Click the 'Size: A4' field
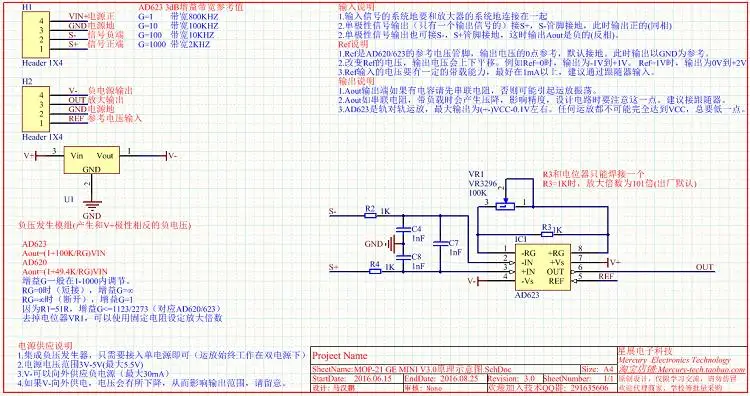The width and height of the screenshot is (750, 396). pyautogui.click(x=597, y=369)
